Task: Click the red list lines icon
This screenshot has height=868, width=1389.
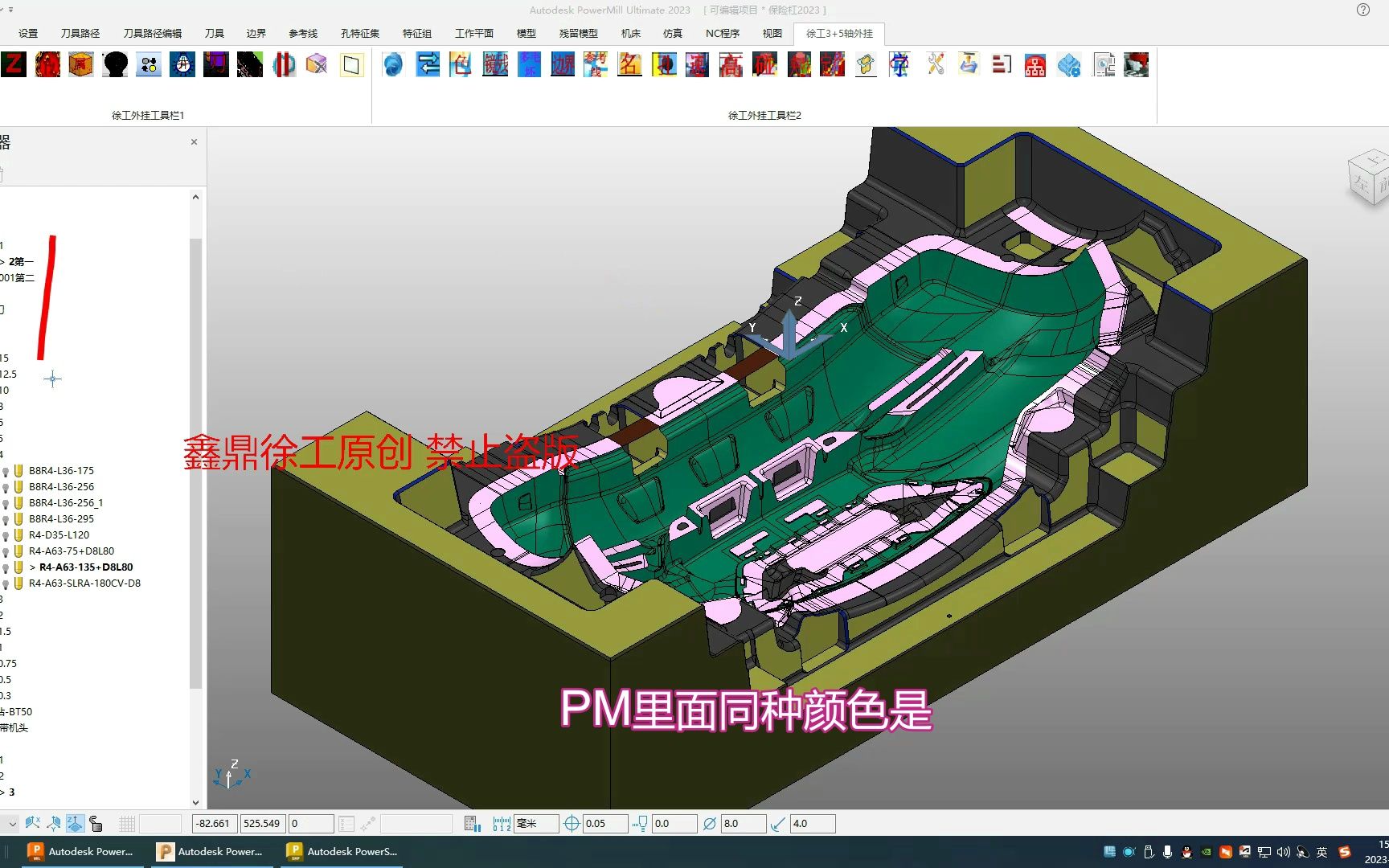Action: tap(1002, 64)
